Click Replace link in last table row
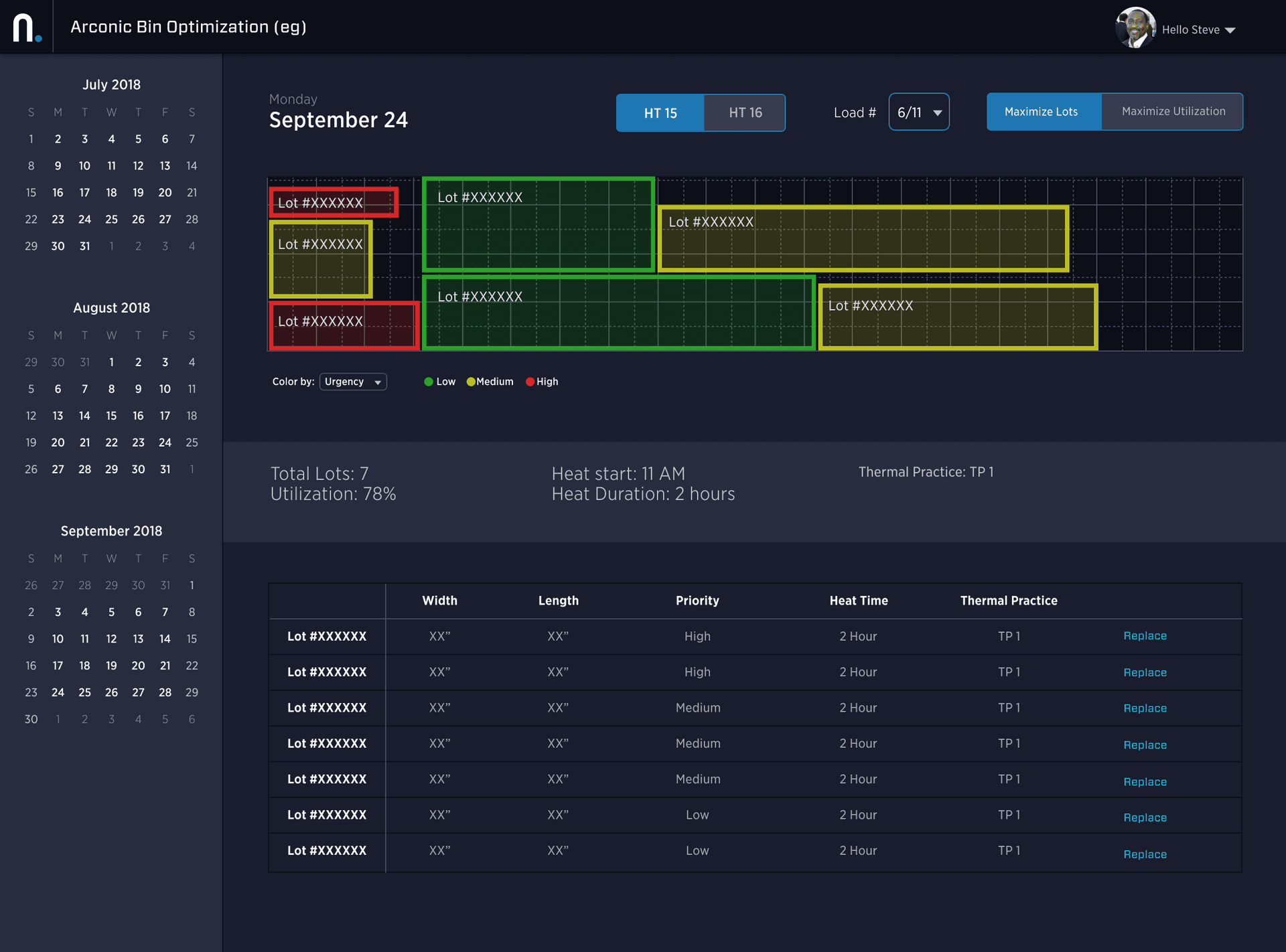This screenshot has height=952, width=1286. 1145,854
